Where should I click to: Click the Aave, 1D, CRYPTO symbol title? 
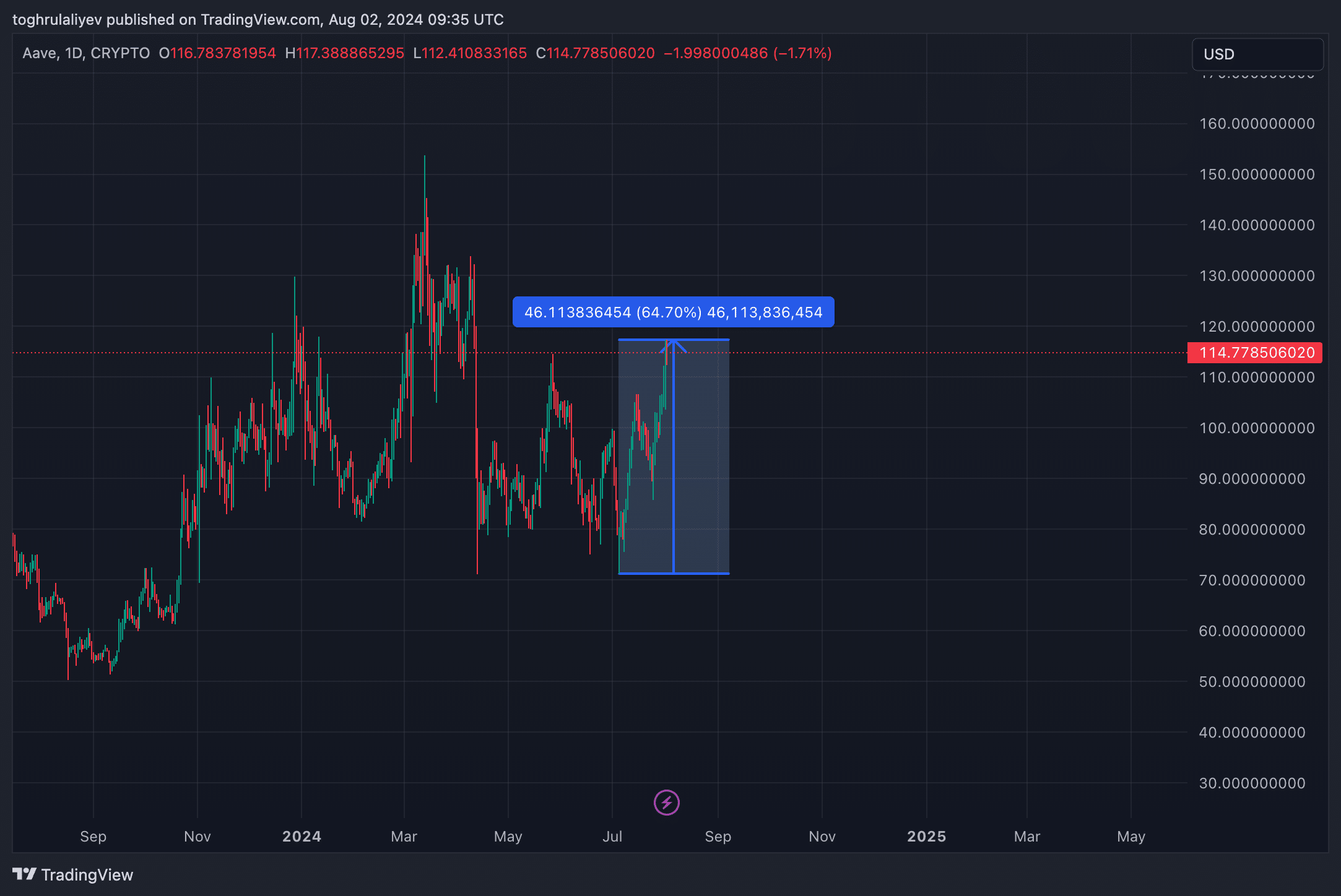(86, 53)
